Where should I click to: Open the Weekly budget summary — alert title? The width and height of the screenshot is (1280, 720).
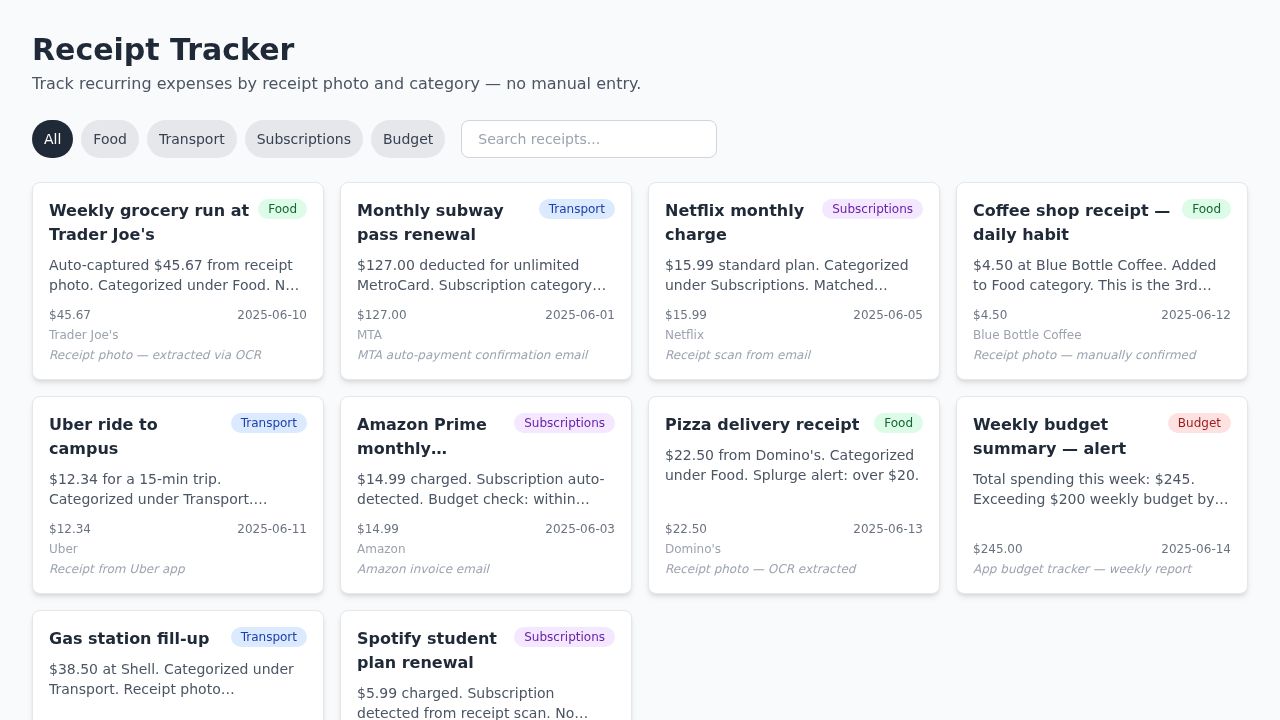click(x=1049, y=436)
